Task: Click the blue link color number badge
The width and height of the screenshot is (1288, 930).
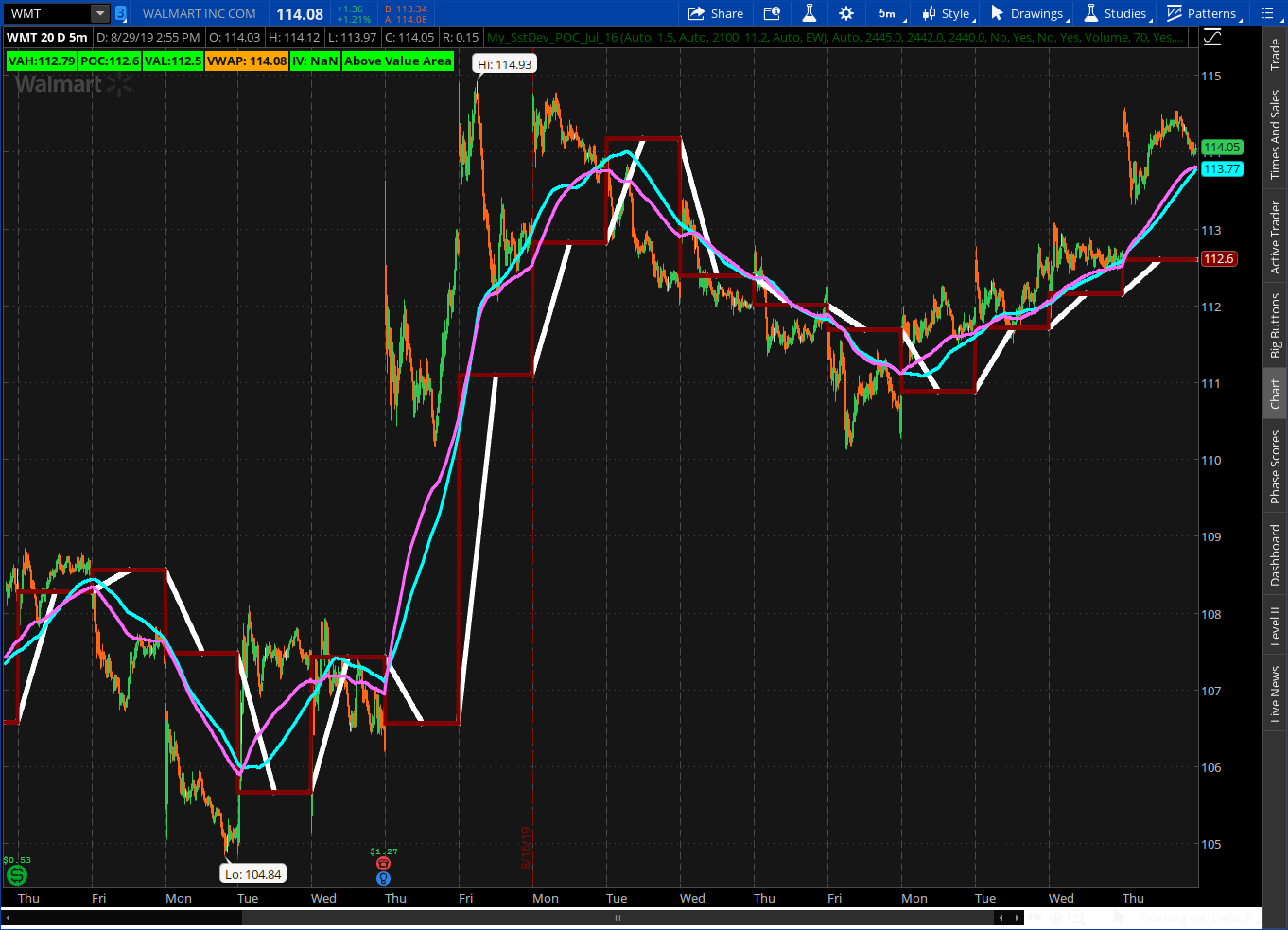Action: click(120, 13)
